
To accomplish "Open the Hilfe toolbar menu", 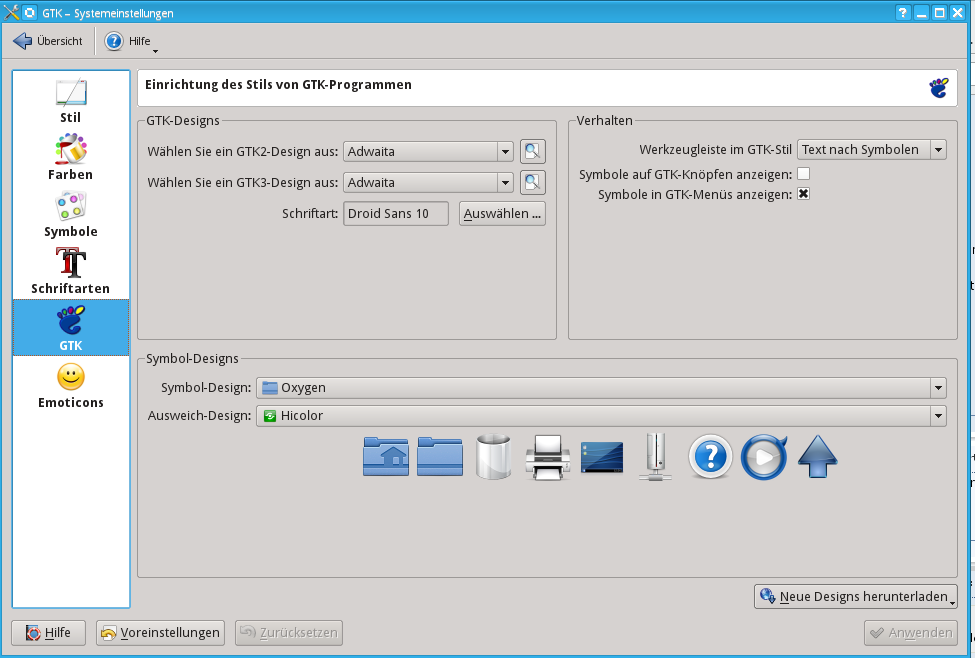I will click(131, 41).
